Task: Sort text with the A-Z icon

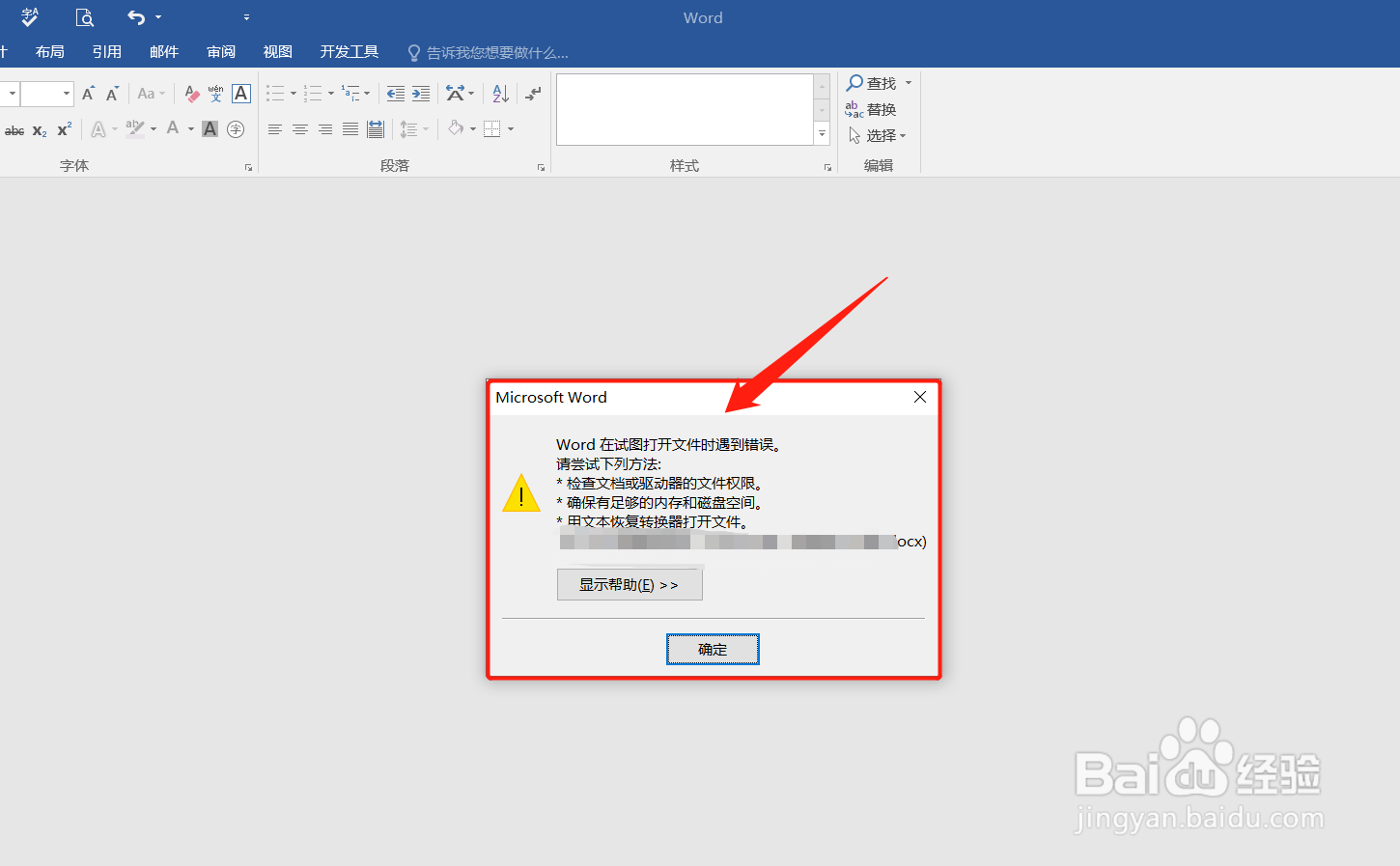Action: point(500,94)
